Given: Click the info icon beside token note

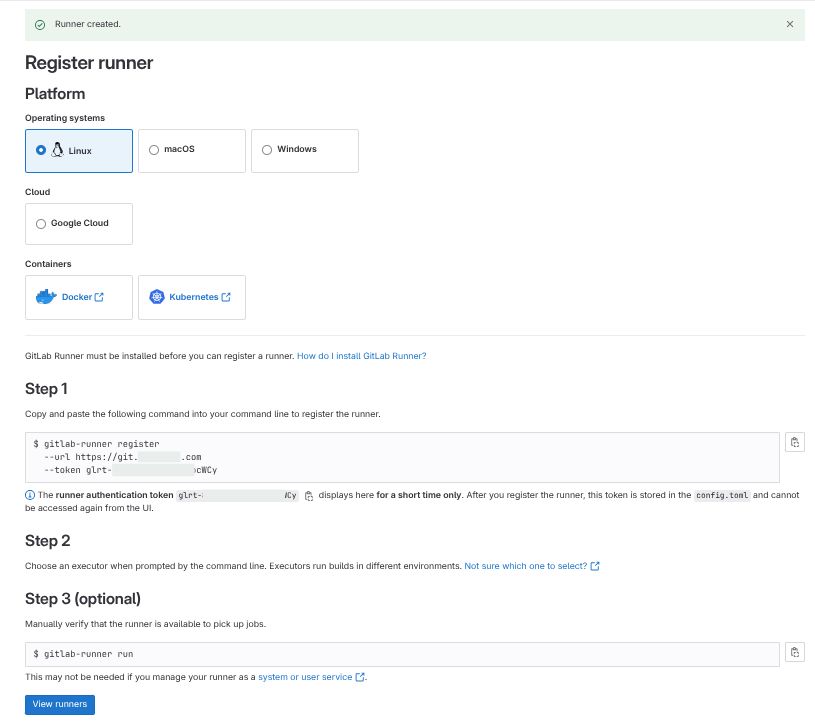Looking at the screenshot, I should coord(30,495).
